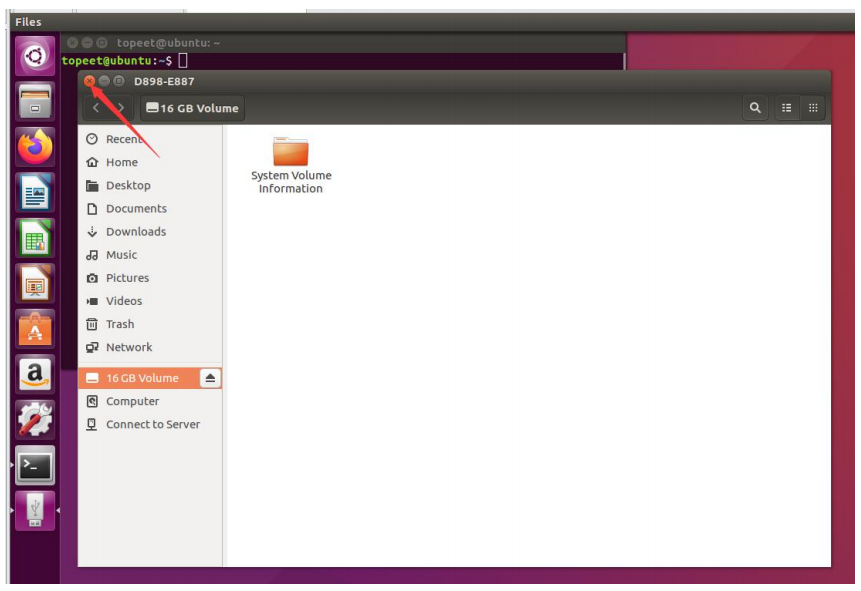Open Pictures in the sidebar
861x591 pixels.
150,277
